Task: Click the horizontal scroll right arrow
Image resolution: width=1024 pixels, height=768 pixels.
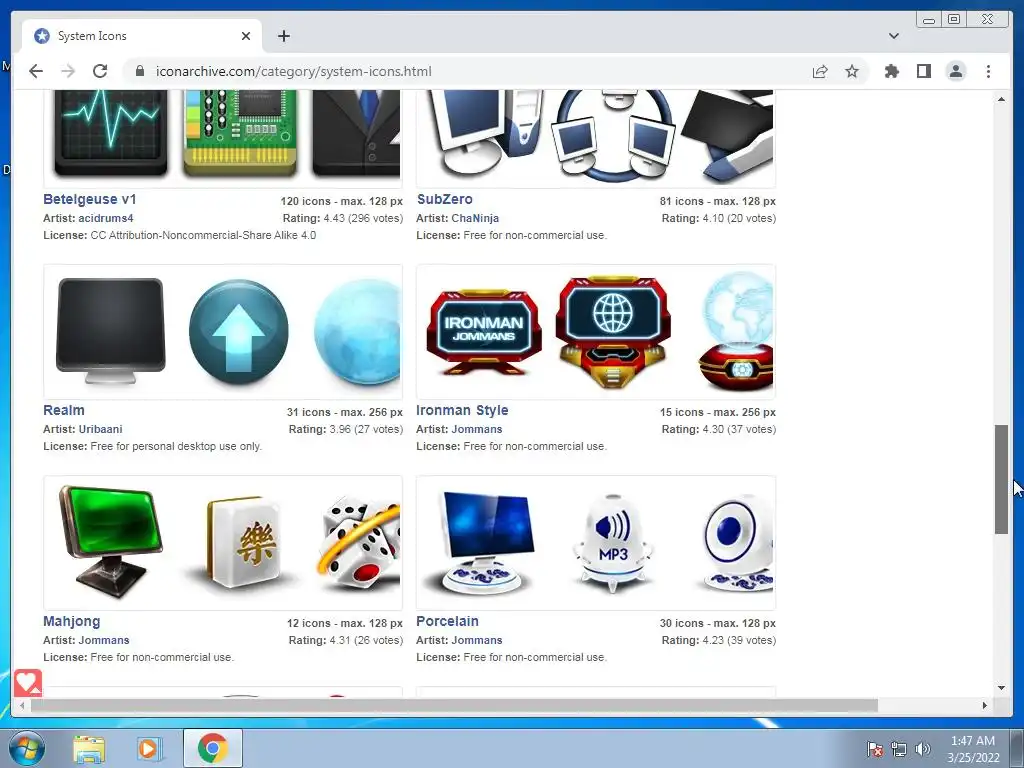Action: pos(985,705)
